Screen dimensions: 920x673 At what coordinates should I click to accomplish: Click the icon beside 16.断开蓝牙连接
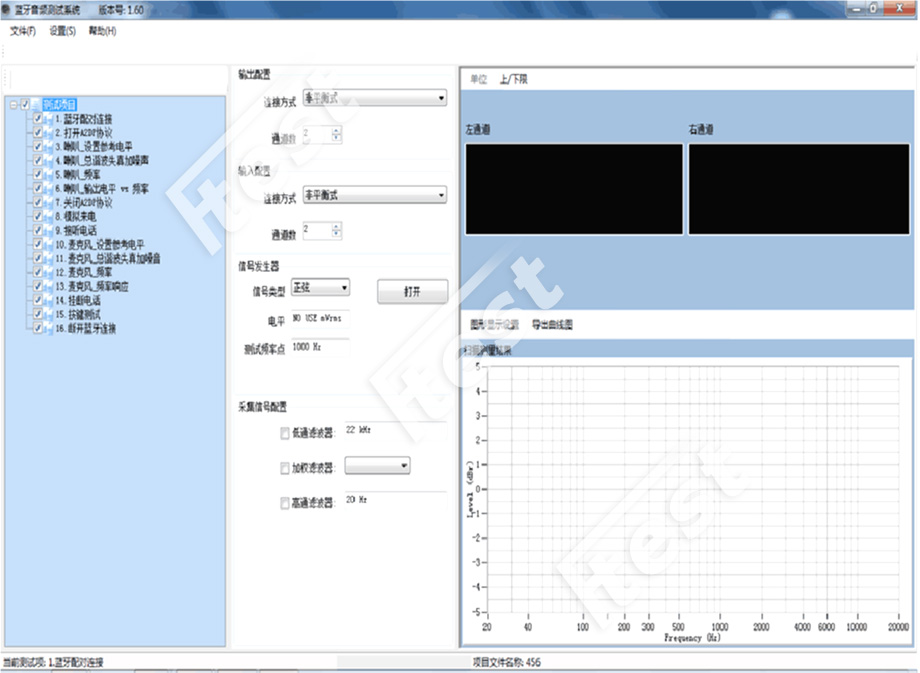(49, 327)
